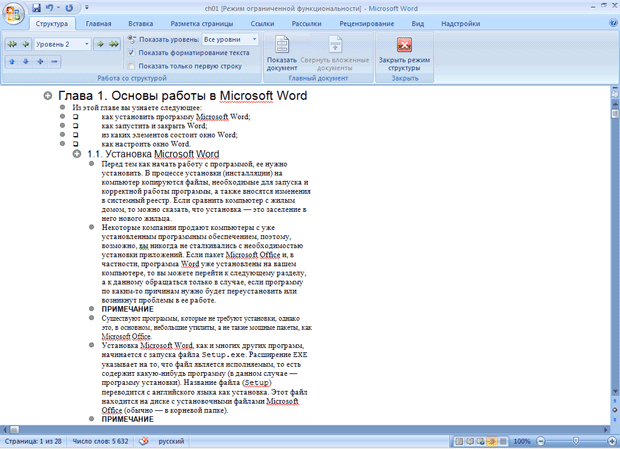Click the русский language status entry
Screen dimensions: 620x449
coord(171,441)
